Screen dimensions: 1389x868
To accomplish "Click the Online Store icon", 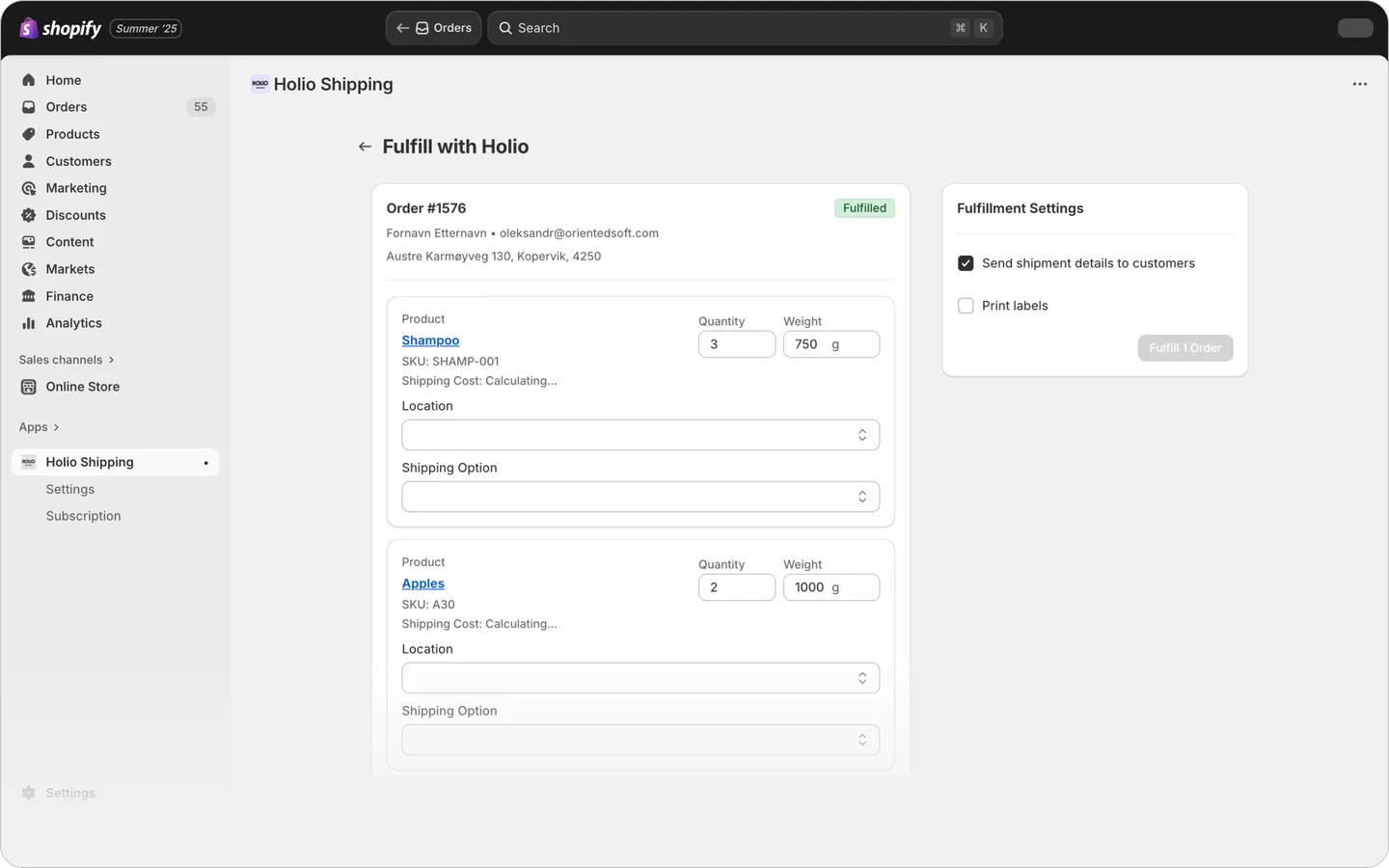I will (29, 387).
